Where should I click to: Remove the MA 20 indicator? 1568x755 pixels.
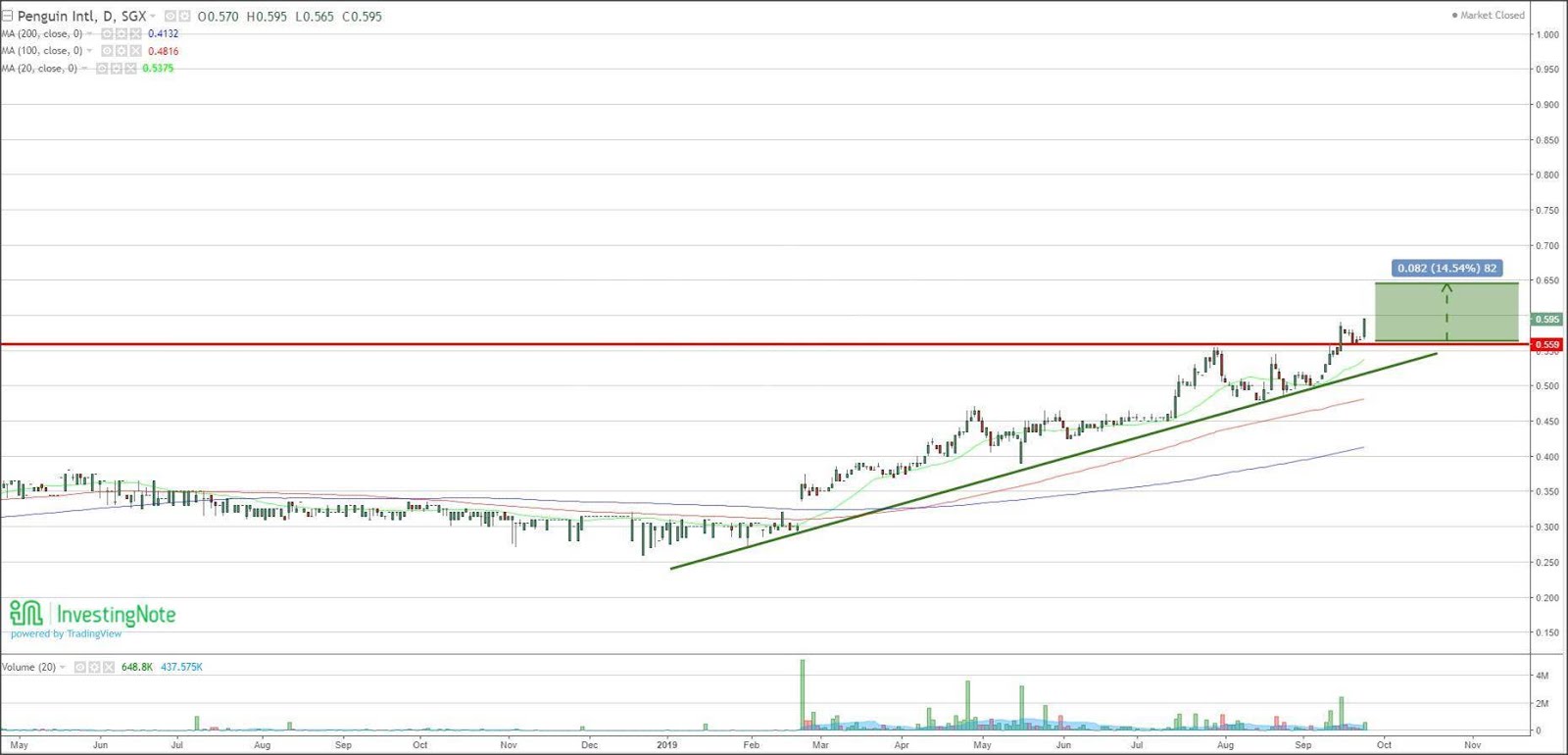coord(130,69)
